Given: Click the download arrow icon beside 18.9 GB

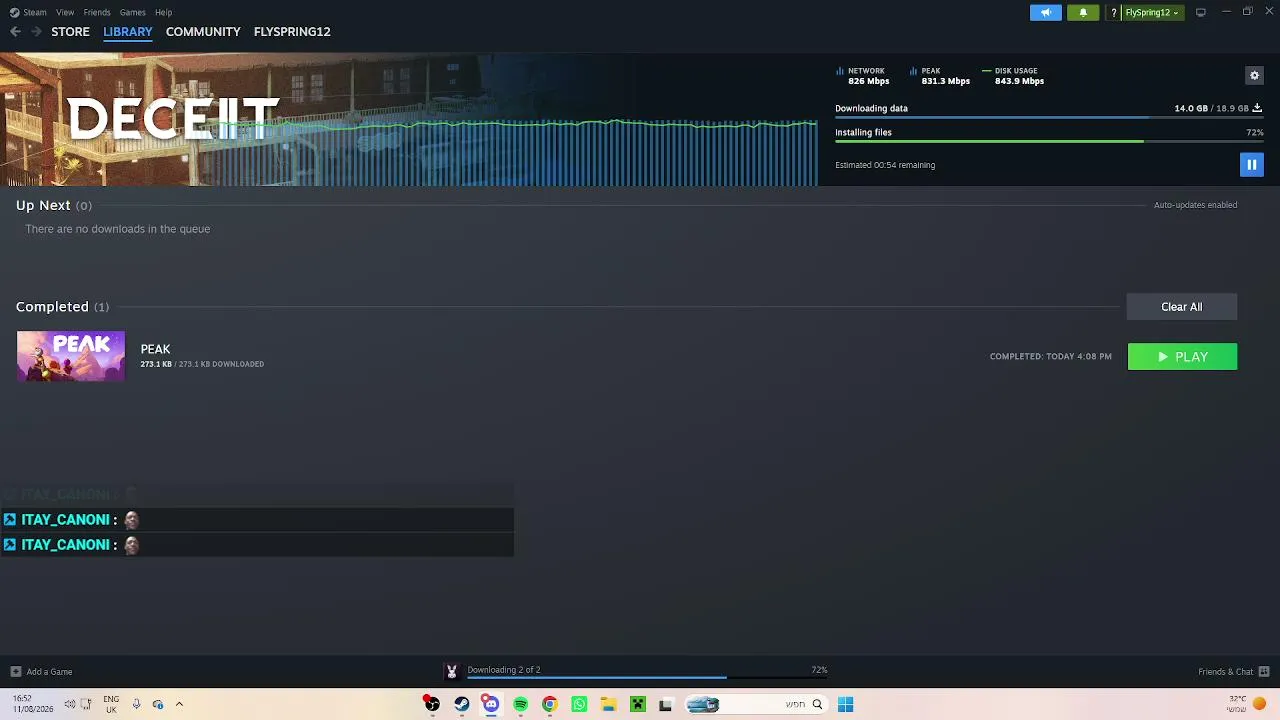Looking at the screenshot, I should click(1257, 108).
